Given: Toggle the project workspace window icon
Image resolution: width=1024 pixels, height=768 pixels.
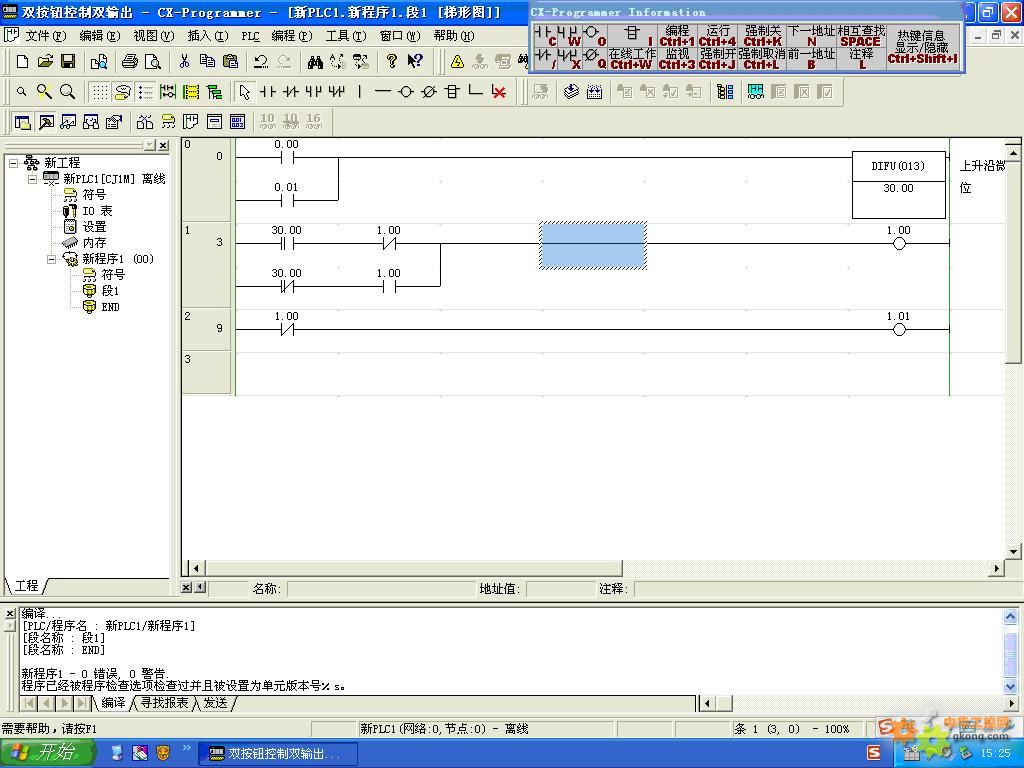Looking at the screenshot, I should (x=23, y=121).
